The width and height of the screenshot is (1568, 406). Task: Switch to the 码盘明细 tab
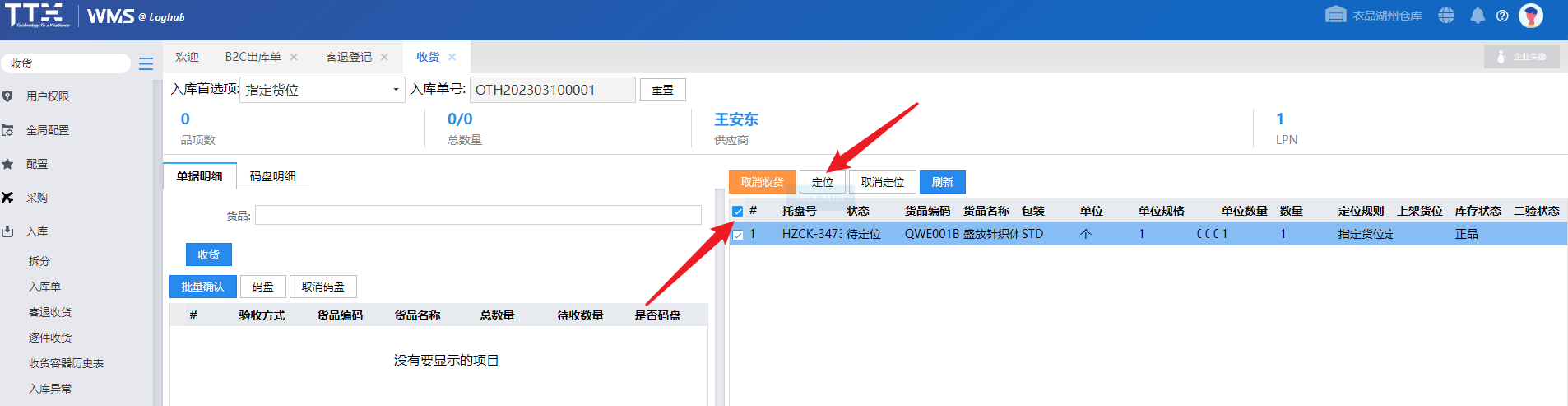272,176
